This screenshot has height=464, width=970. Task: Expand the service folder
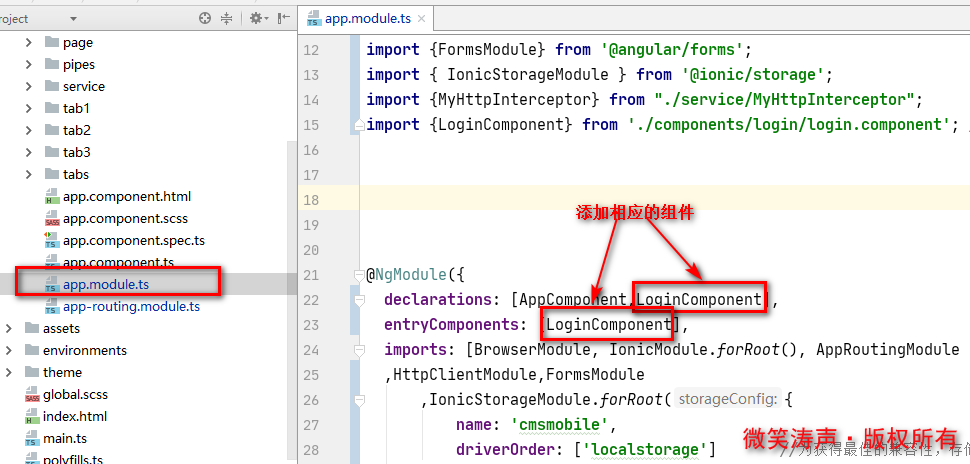pos(28,87)
